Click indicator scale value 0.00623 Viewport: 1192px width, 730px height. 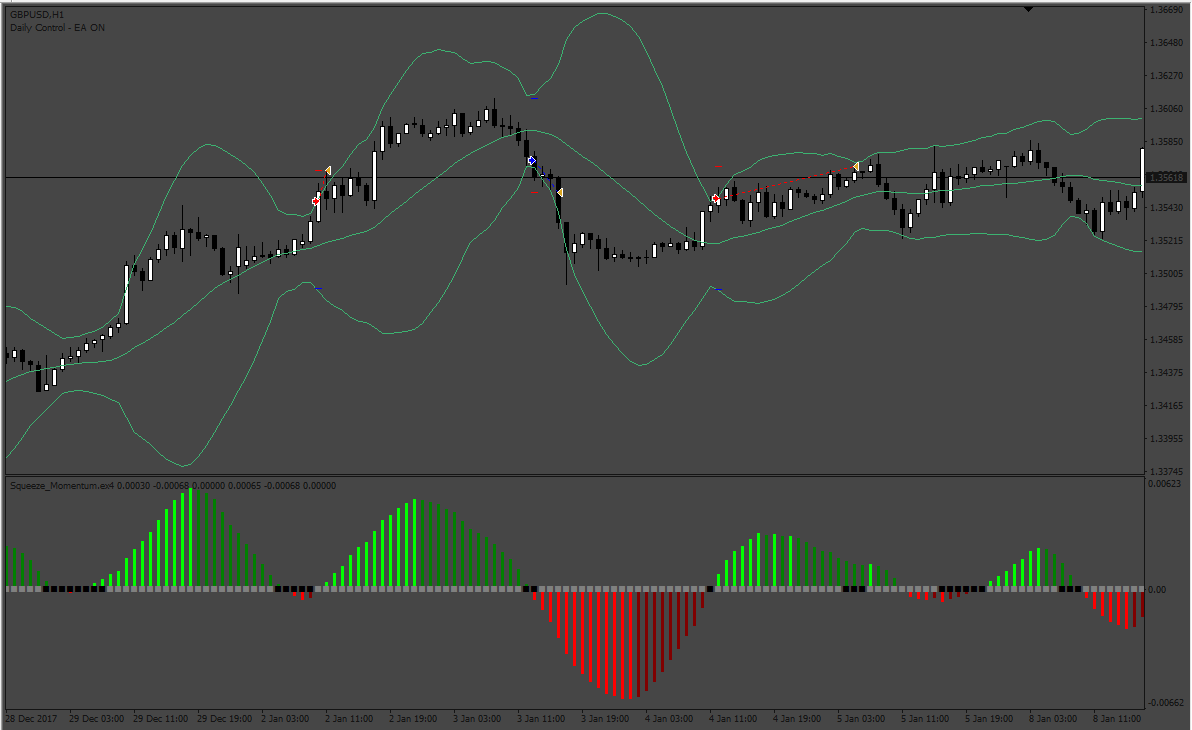tap(1165, 484)
